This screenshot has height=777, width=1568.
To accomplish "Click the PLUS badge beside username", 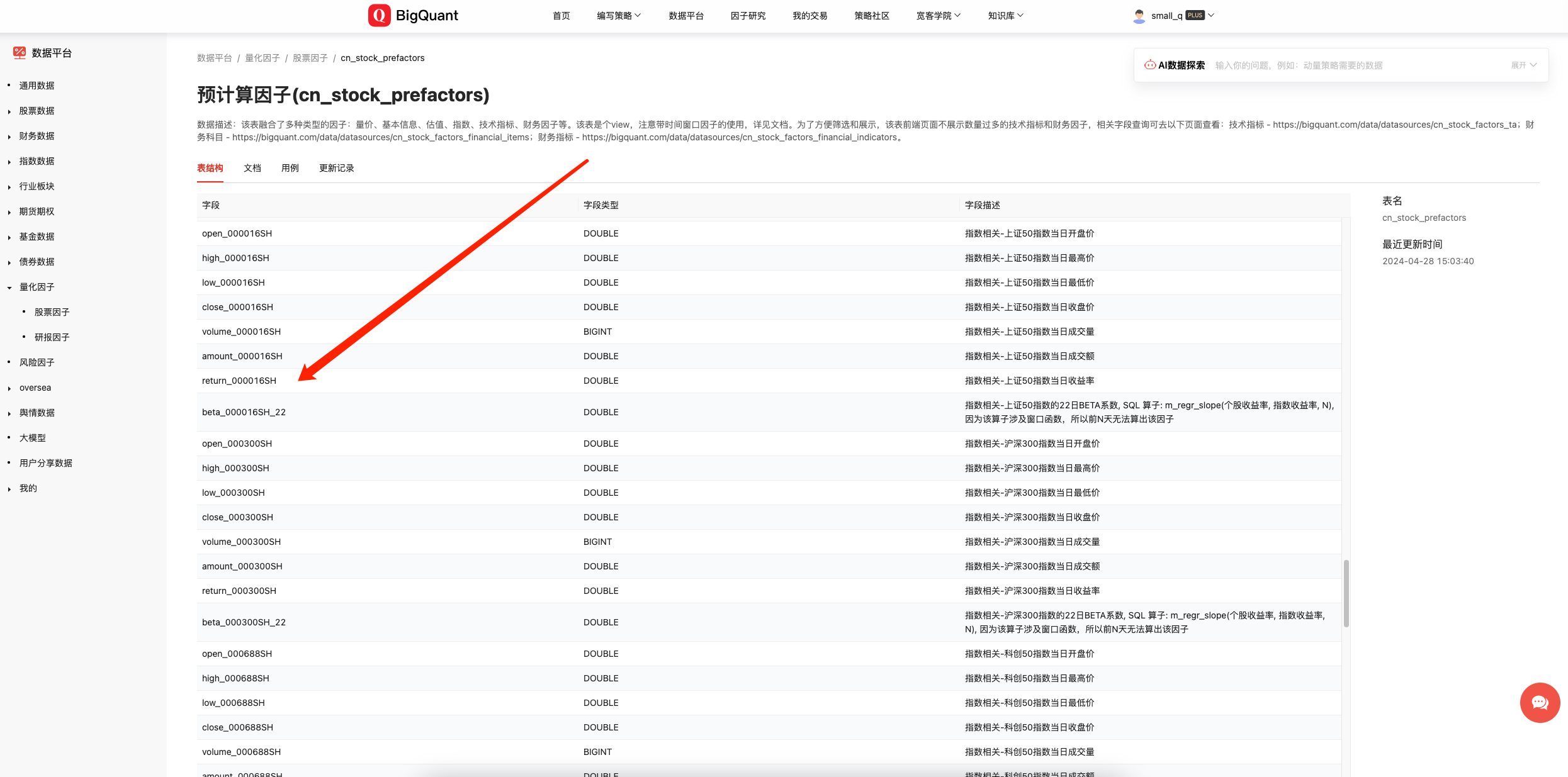I will click(x=1195, y=15).
